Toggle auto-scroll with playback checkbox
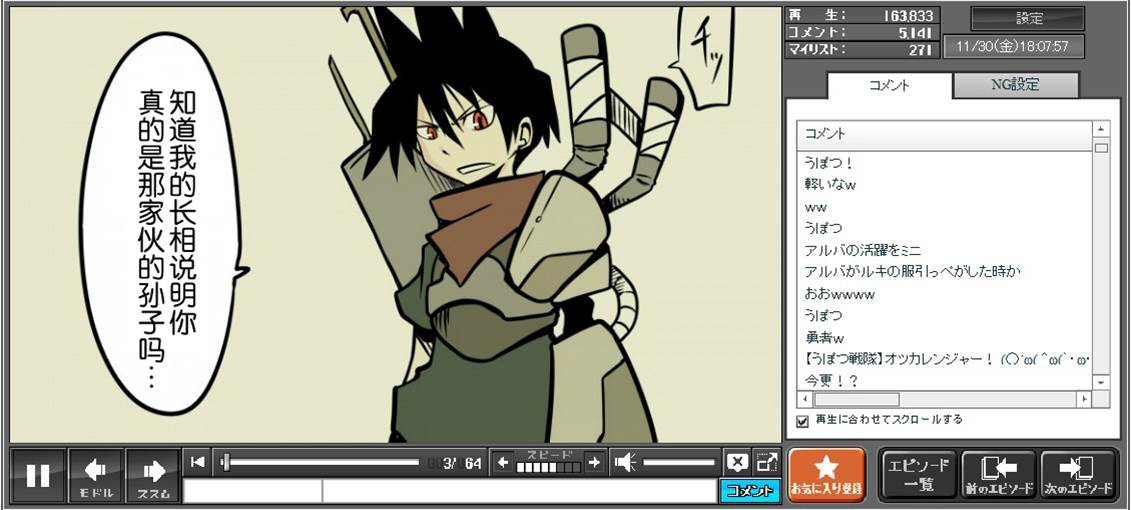 tap(802, 421)
